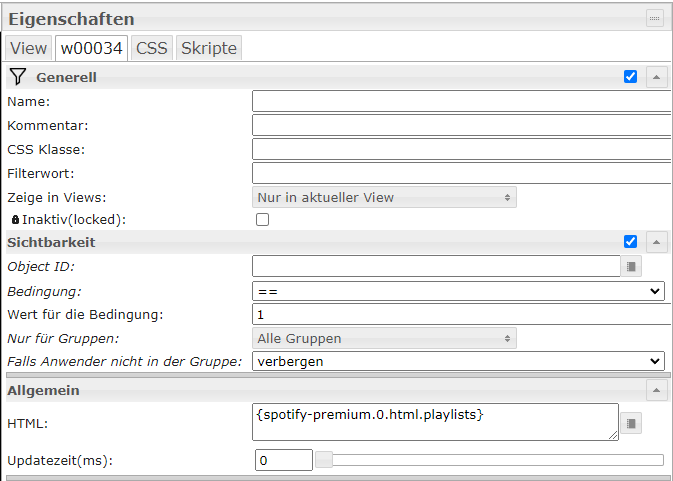Open the HTML editor dialog icon

pos(631,423)
